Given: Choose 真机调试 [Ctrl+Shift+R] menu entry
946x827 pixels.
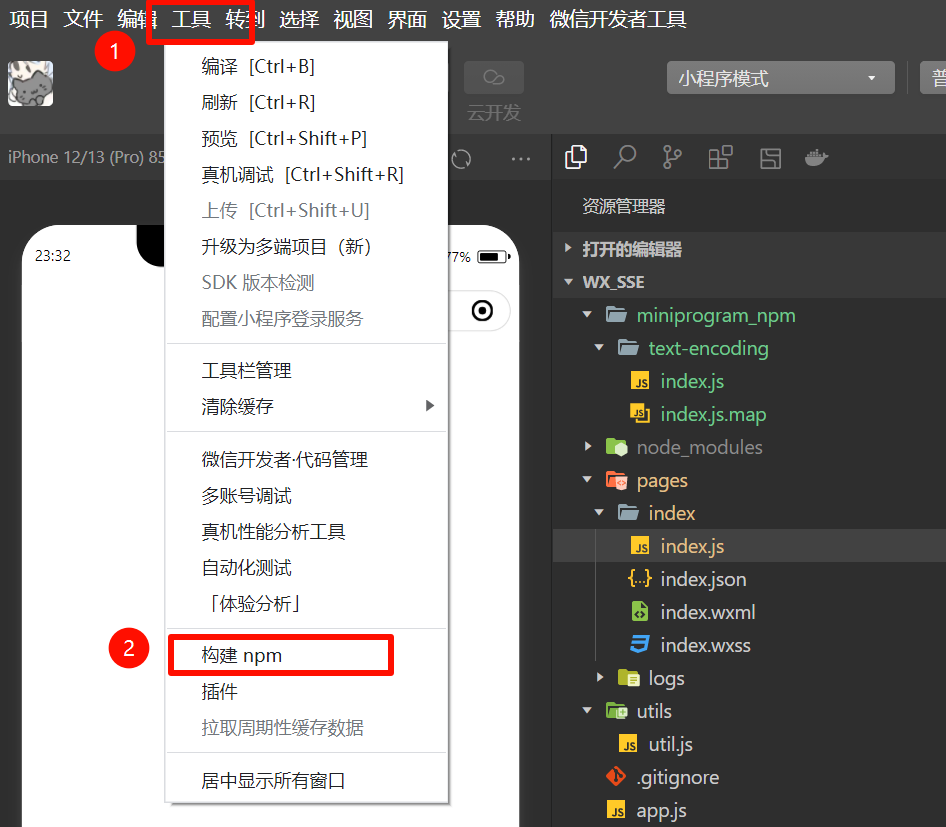Looking at the screenshot, I should pyautogui.click(x=306, y=175).
